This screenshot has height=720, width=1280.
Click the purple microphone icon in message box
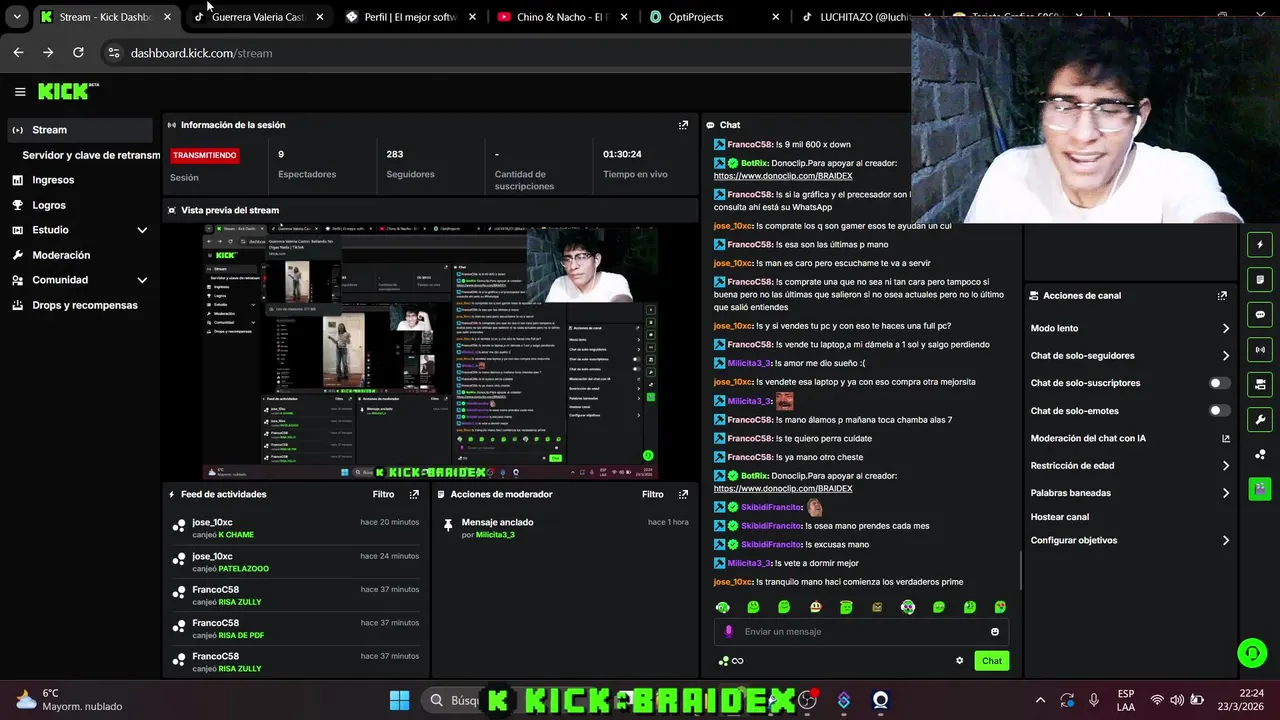pos(728,632)
